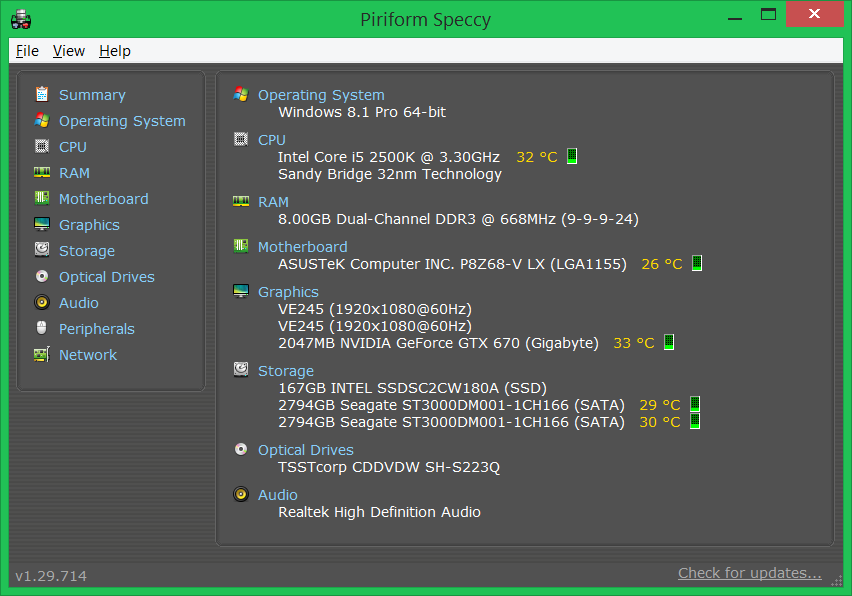
Task: Click the Motherboard icon in sidebar
Action: coord(42,198)
